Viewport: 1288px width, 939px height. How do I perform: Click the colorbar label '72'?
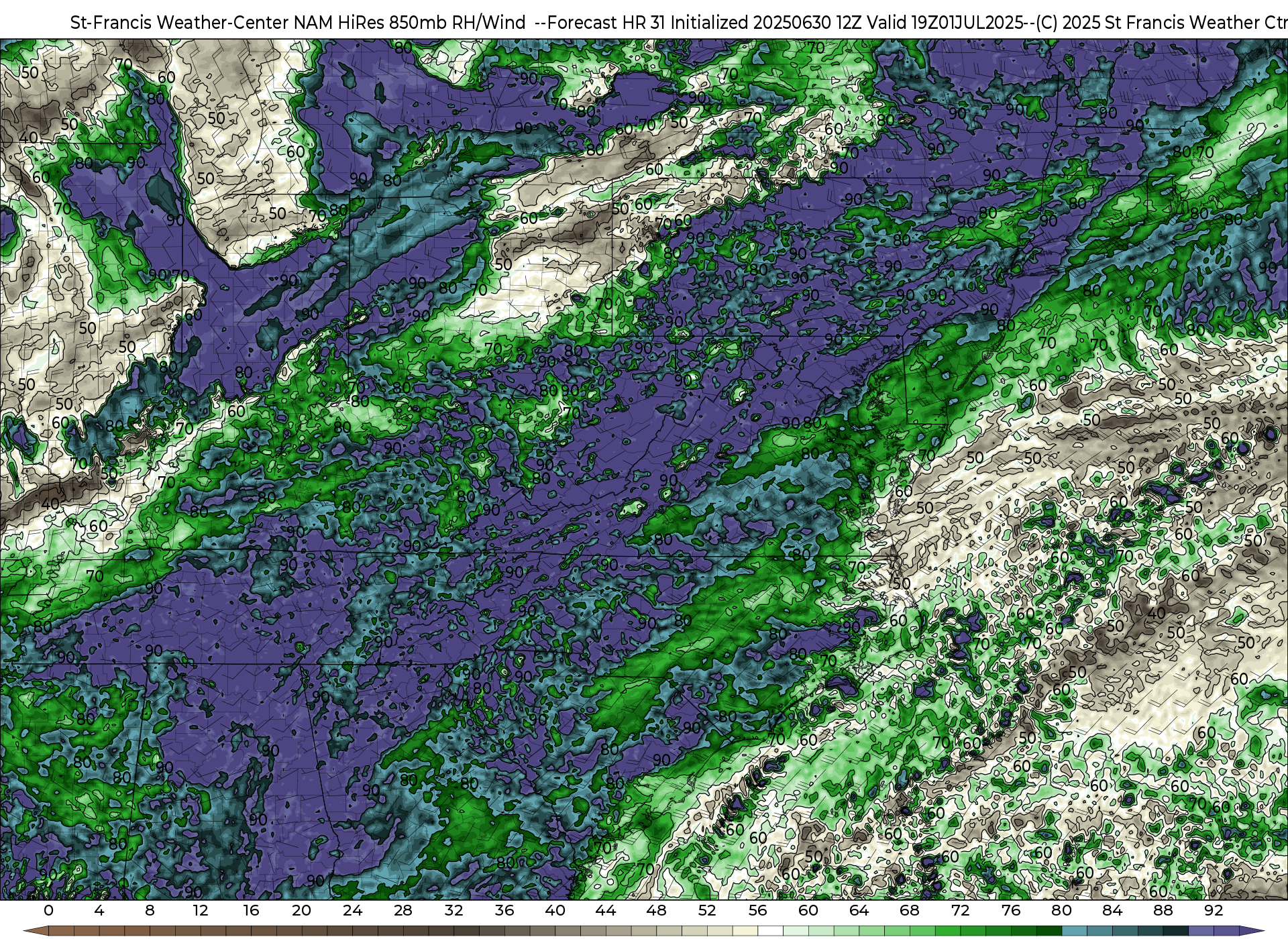tap(960, 910)
